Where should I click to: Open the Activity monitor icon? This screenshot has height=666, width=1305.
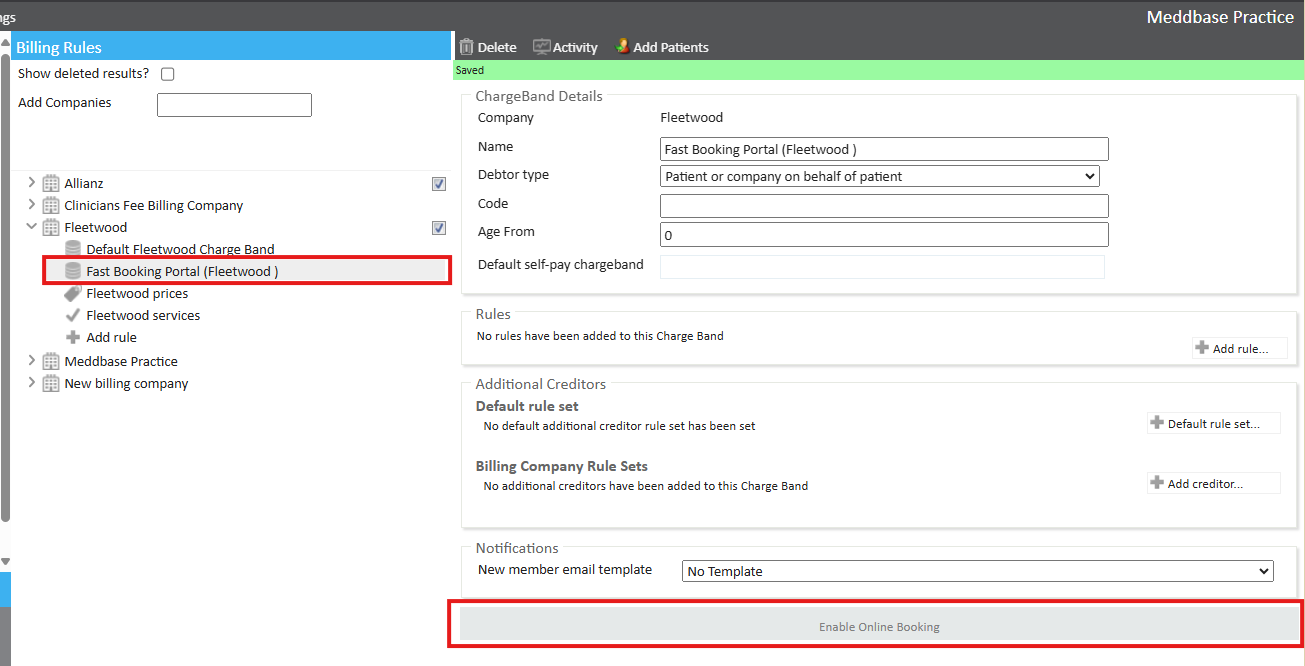click(541, 47)
